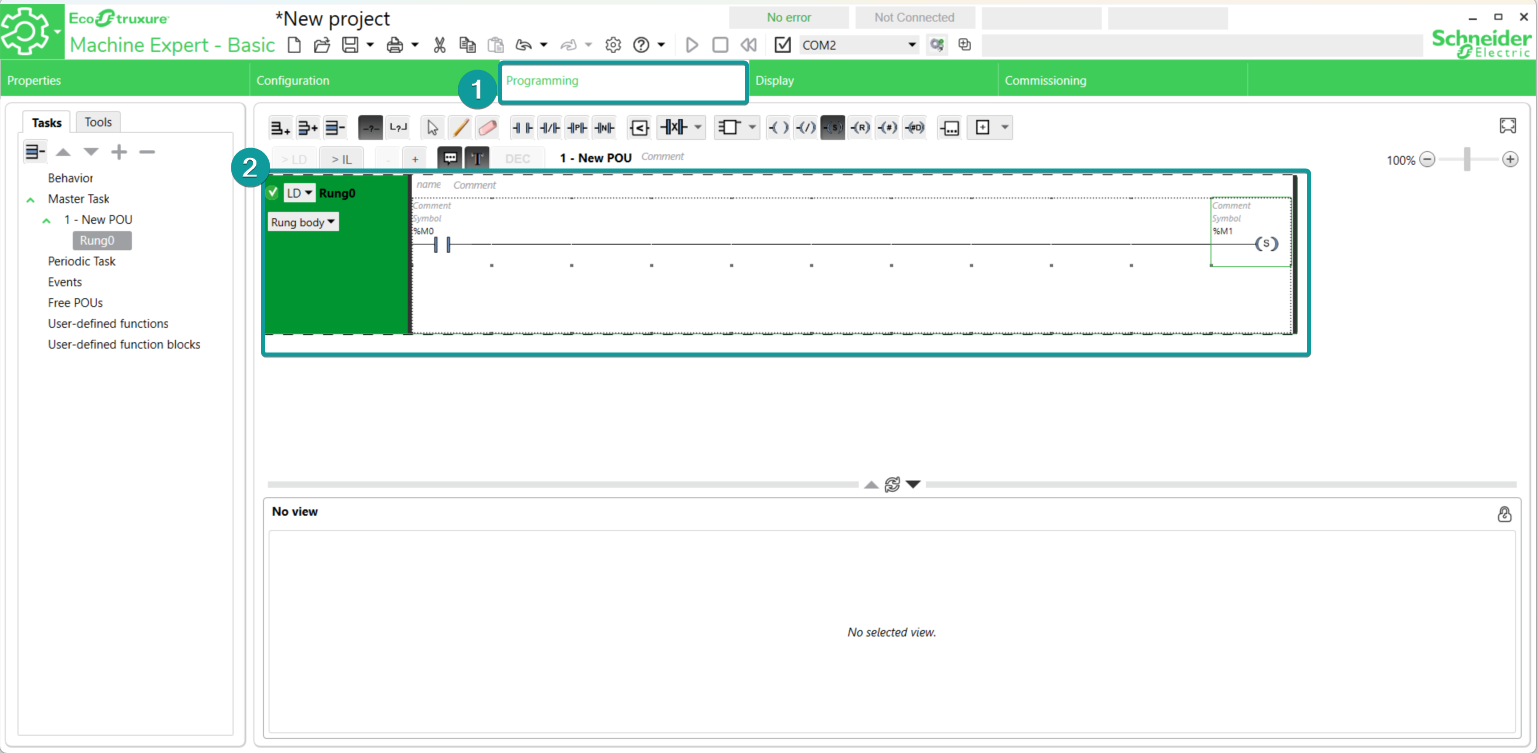Click the Start controller play icon
This screenshot has width=1538, height=753.
[x=691, y=45]
